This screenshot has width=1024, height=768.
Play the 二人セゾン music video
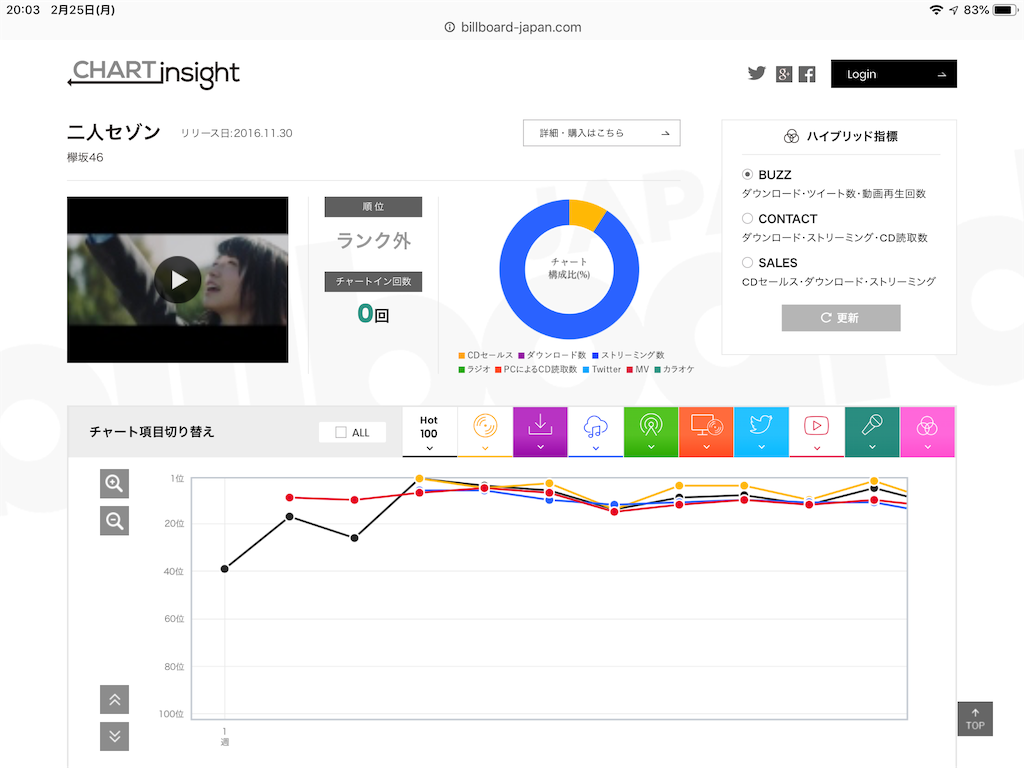178,280
